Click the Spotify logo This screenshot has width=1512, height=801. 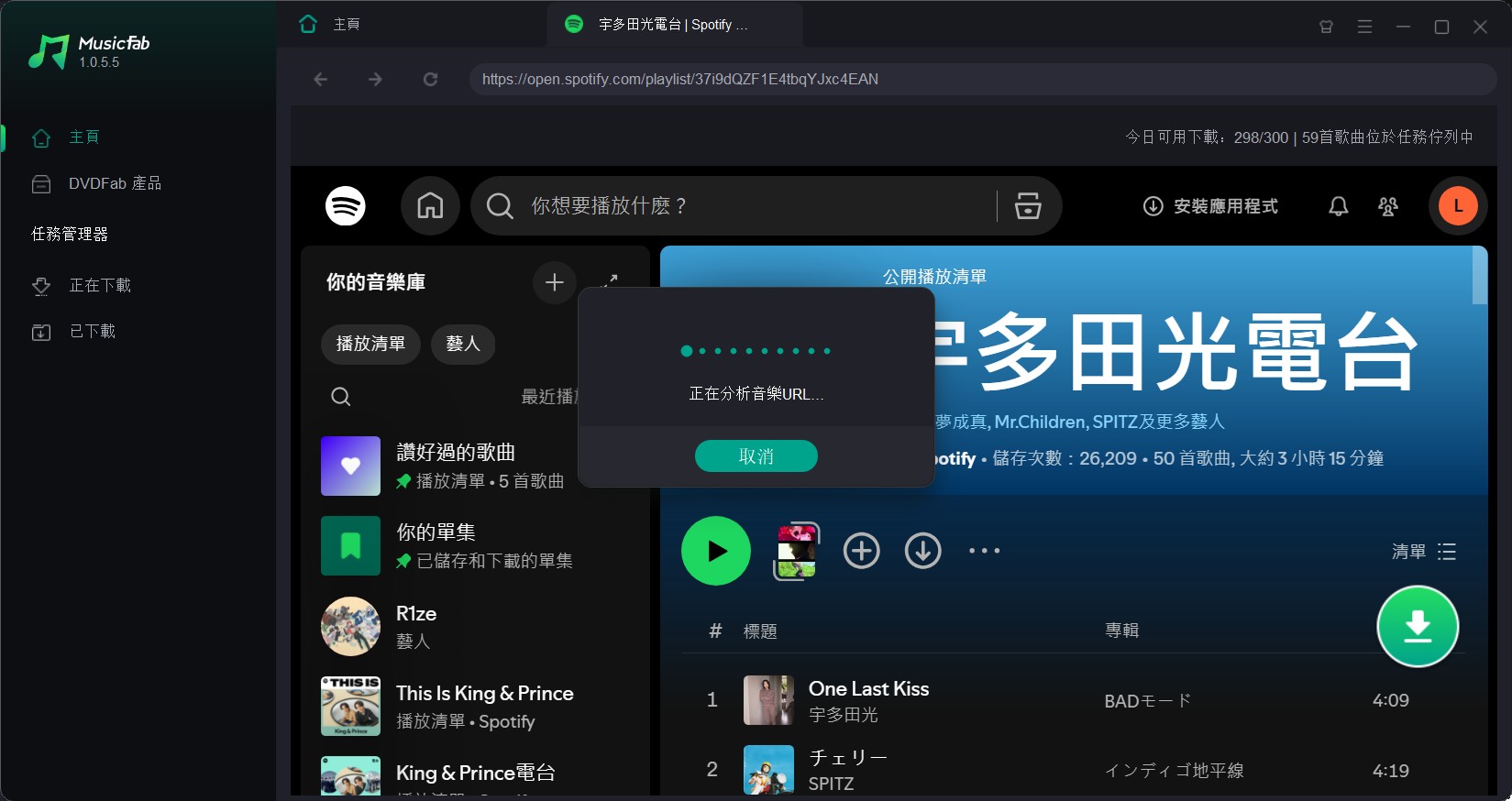pyautogui.click(x=346, y=206)
